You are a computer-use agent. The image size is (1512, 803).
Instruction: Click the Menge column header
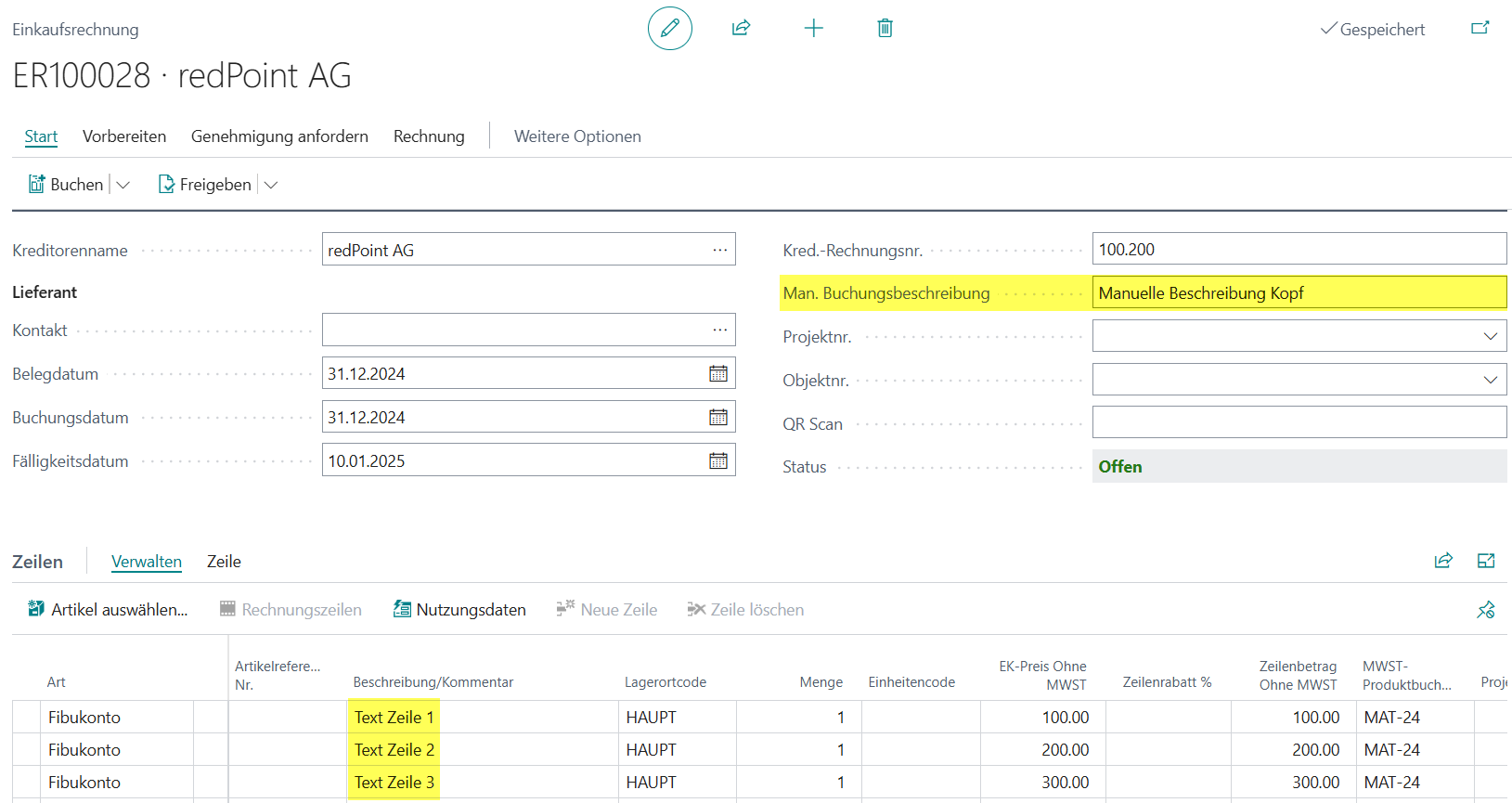(x=821, y=681)
